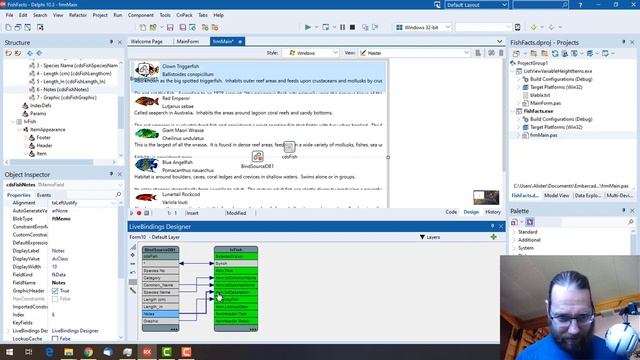This screenshot has height=360, width=640.
Task: Open the Default Layout dropdown
Action: point(476,5)
